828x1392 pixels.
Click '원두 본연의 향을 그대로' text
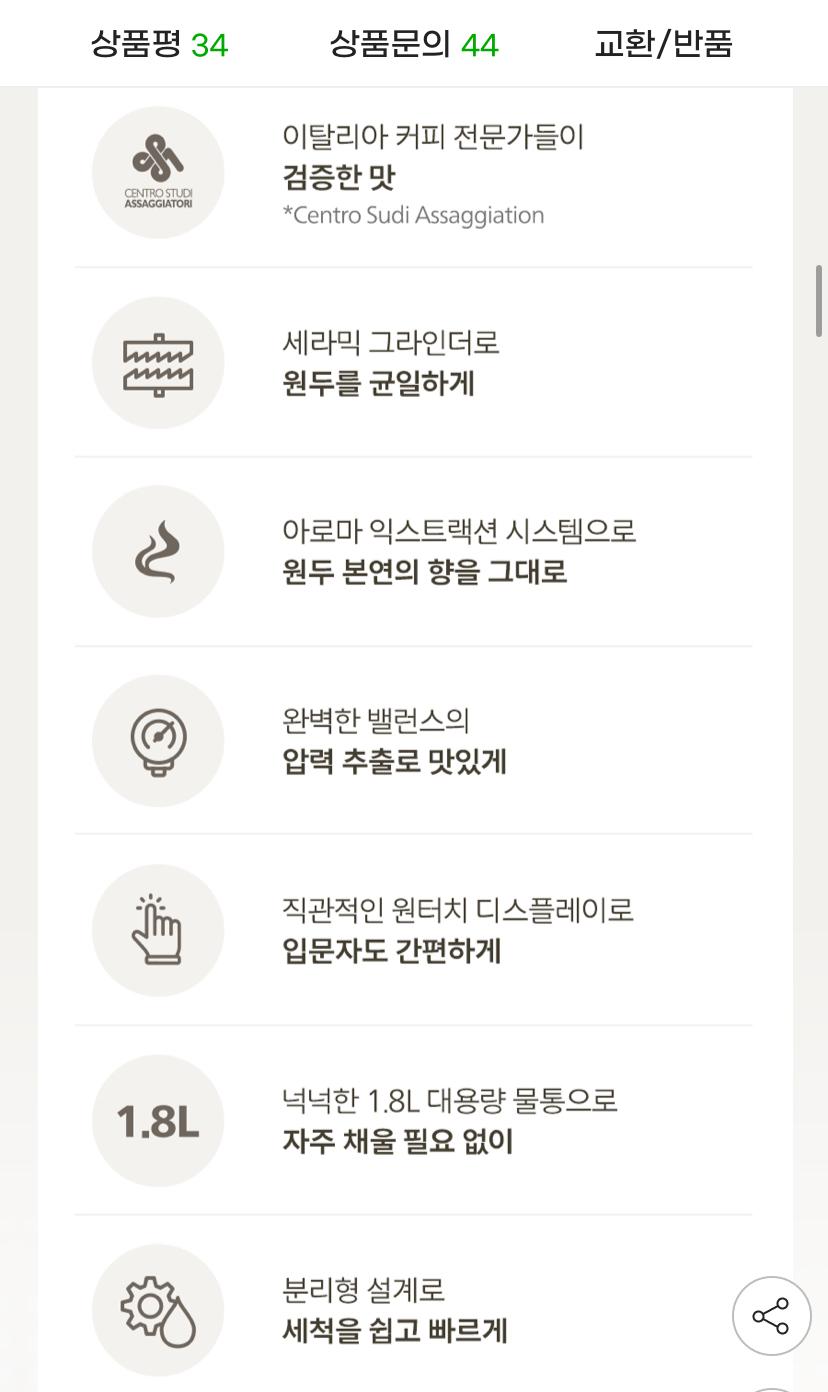tap(424, 572)
